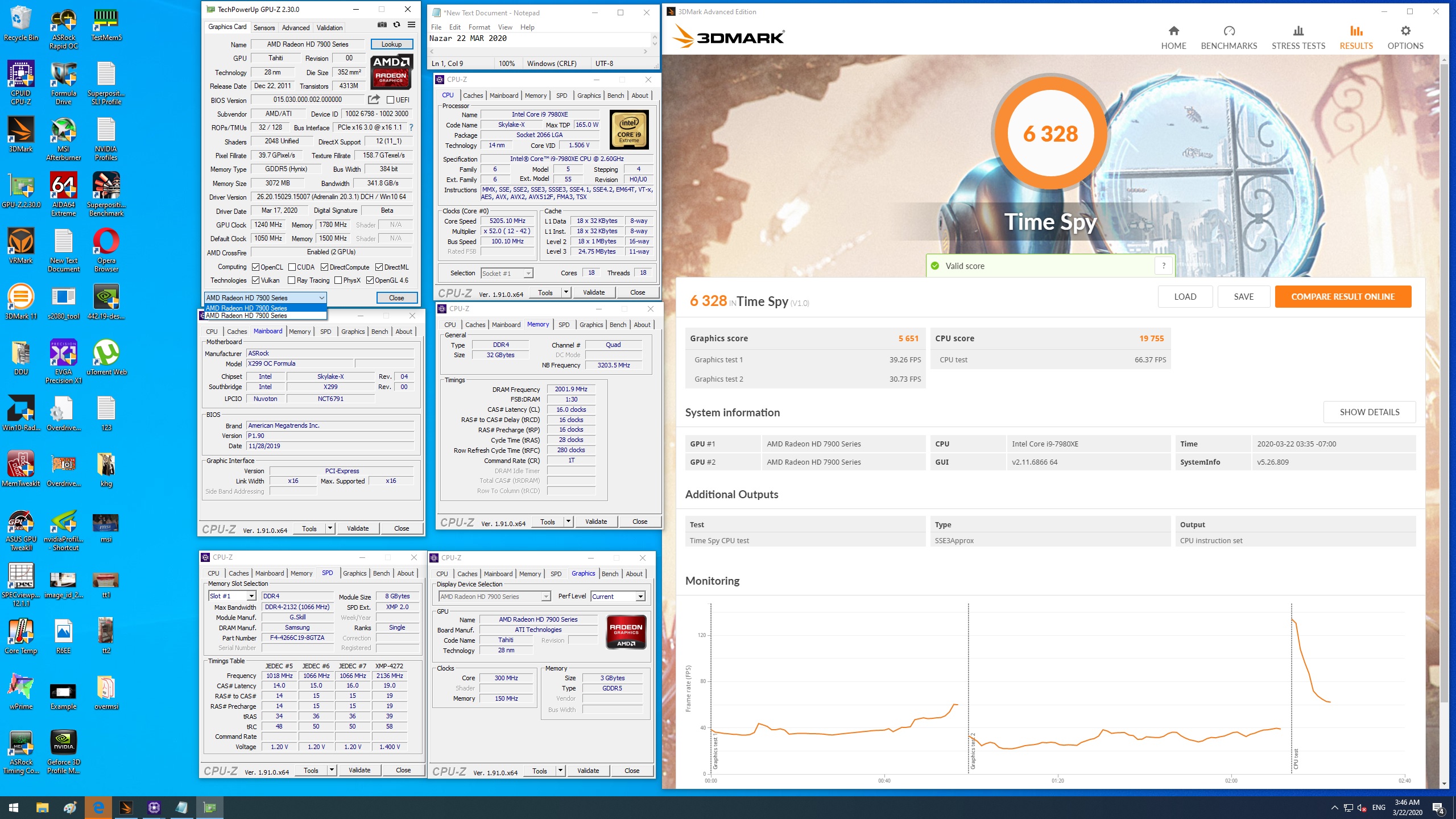Toggle the DirectML checkbox in GPU-Z
Viewport: 1456px width, 819px height.
pyautogui.click(x=379, y=267)
